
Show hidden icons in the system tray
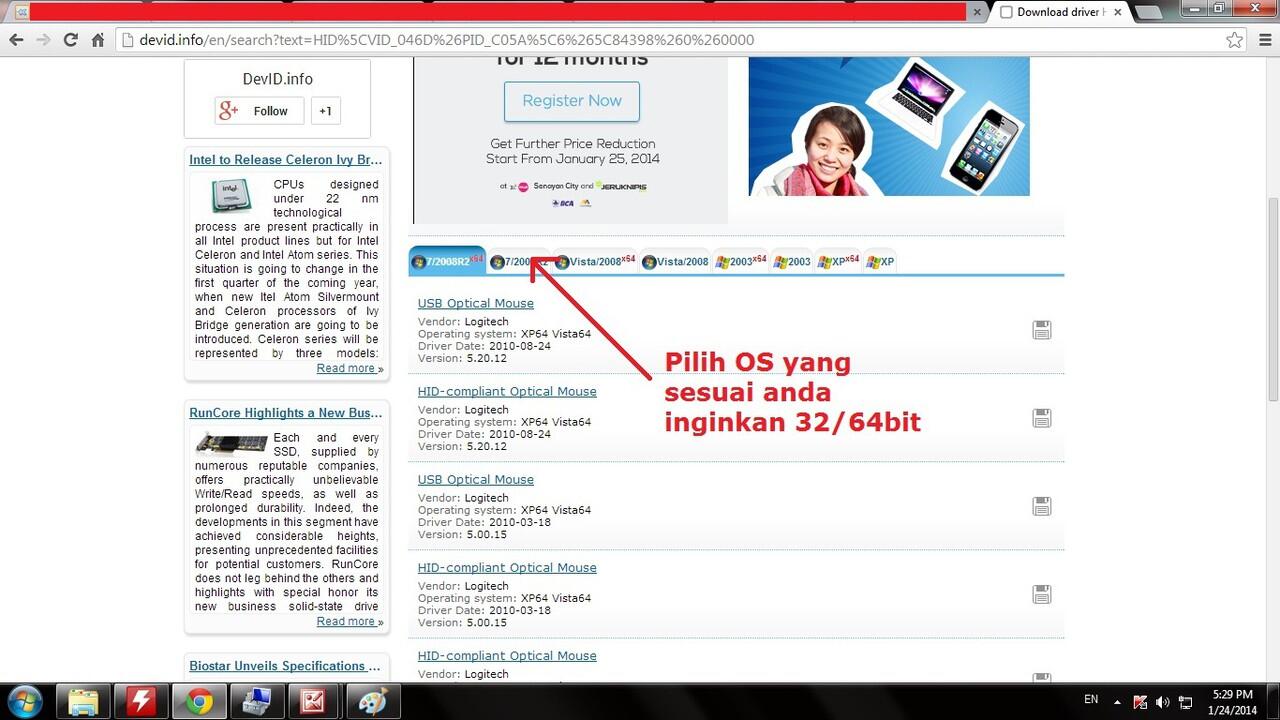tap(1119, 700)
